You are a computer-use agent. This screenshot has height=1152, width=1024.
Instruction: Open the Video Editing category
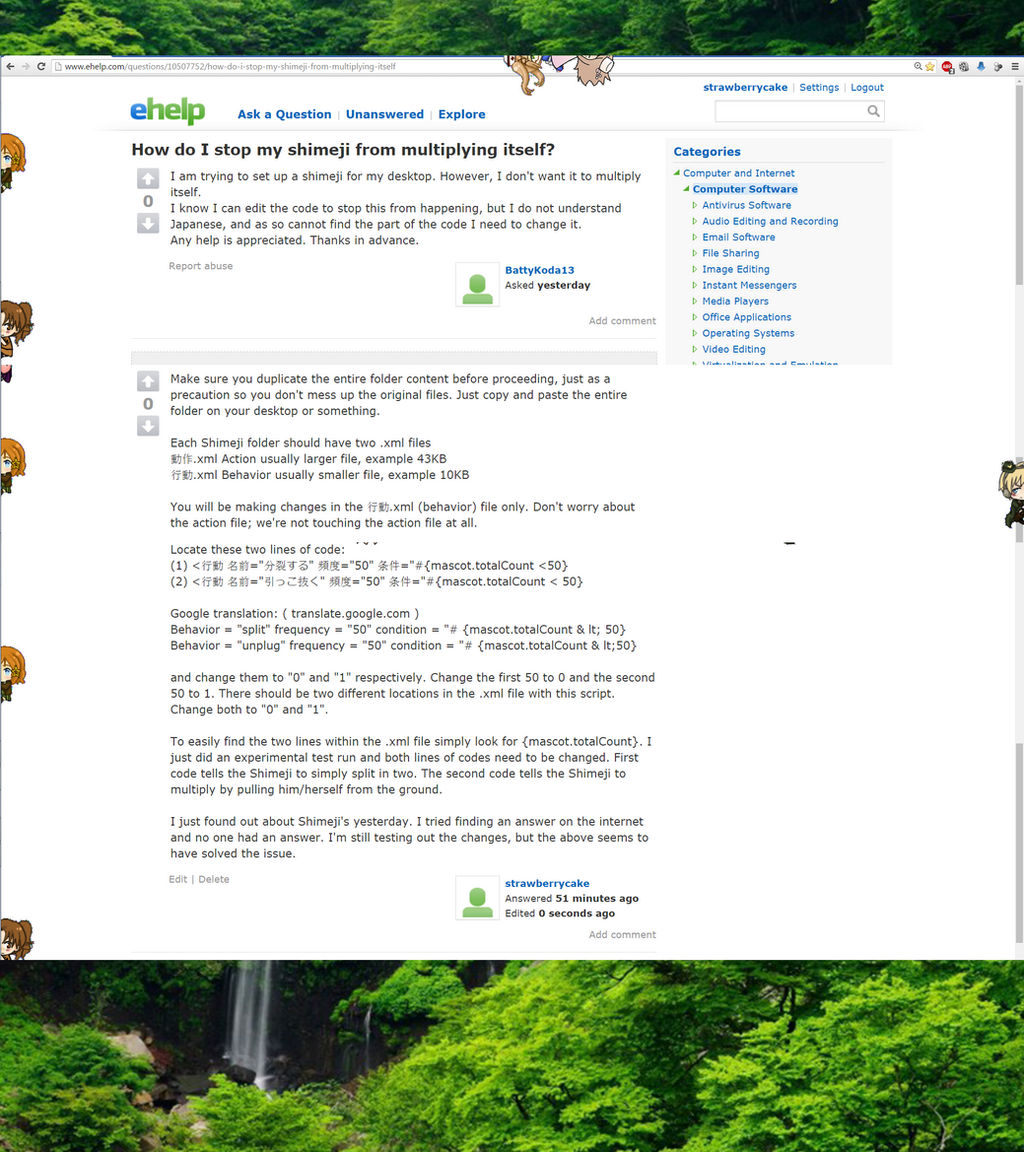[x=733, y=349]
